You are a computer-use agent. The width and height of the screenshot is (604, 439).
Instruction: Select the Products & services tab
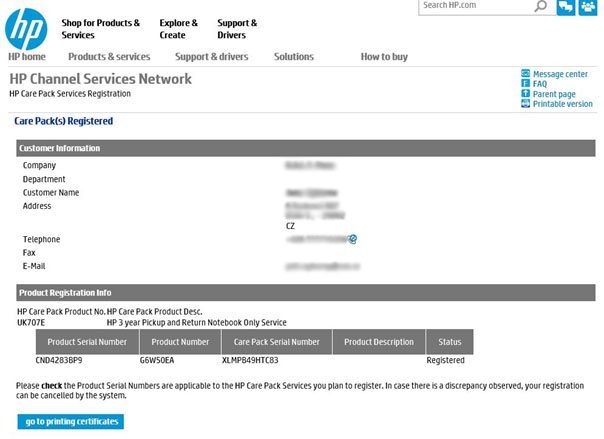coord(109,57)
